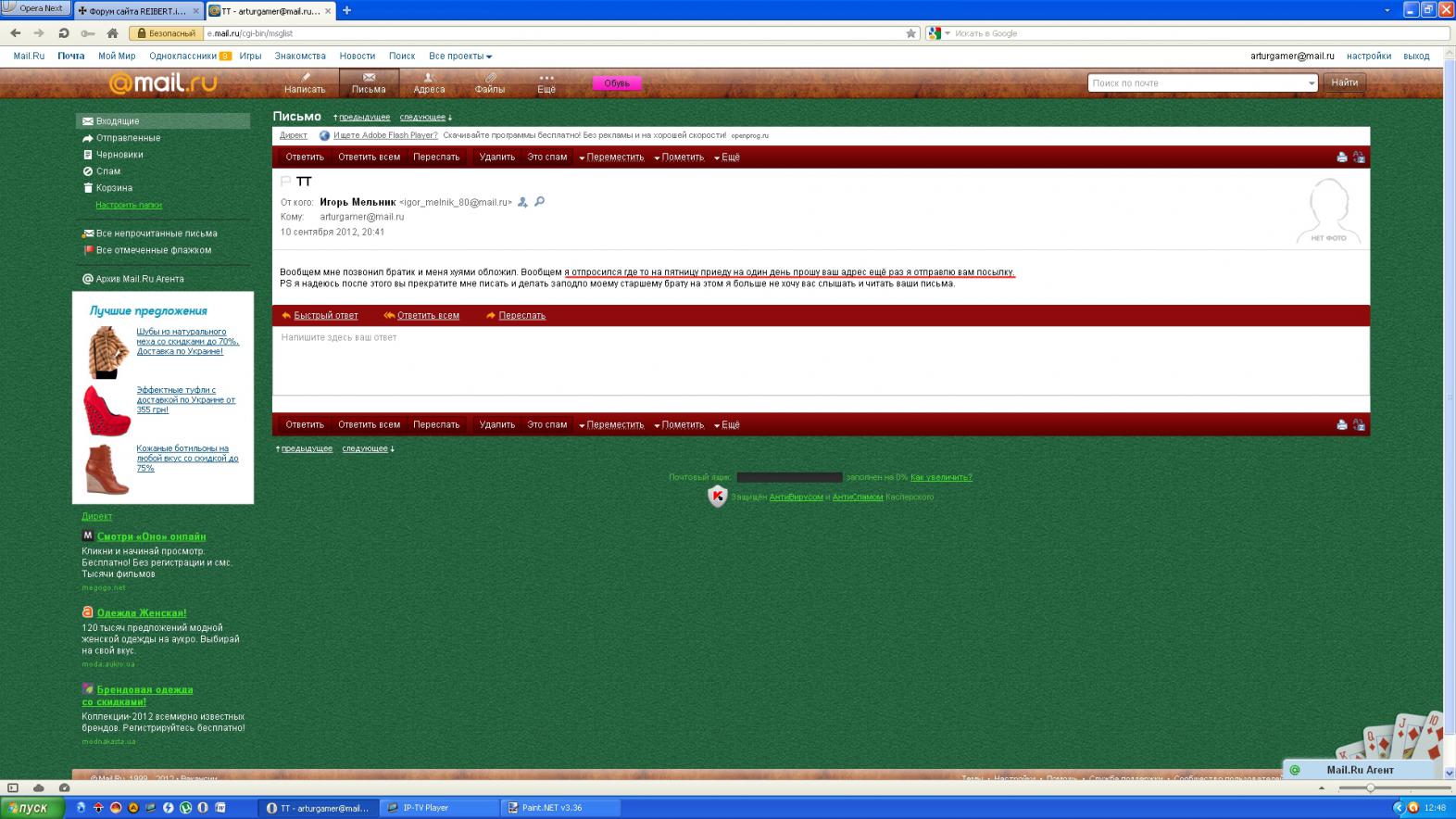Open настройки link in header
Screen dimensions: 1456x819
click(1369, 57)
